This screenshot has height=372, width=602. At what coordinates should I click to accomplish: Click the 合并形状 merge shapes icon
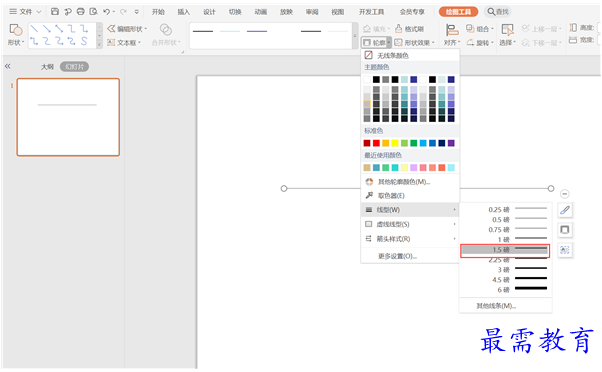165,30
